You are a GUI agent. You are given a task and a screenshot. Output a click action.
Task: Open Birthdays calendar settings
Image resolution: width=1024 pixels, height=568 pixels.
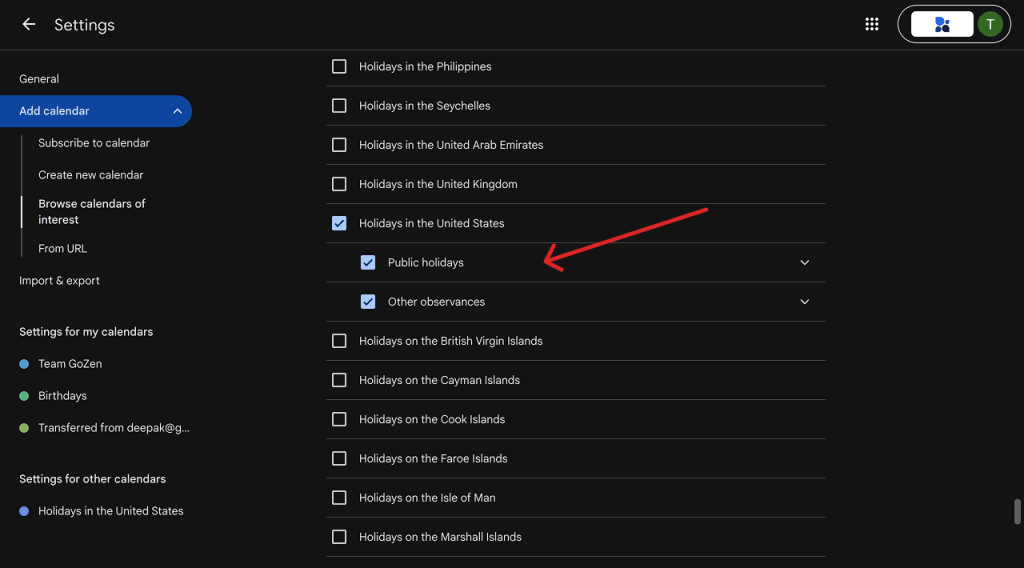63,396
